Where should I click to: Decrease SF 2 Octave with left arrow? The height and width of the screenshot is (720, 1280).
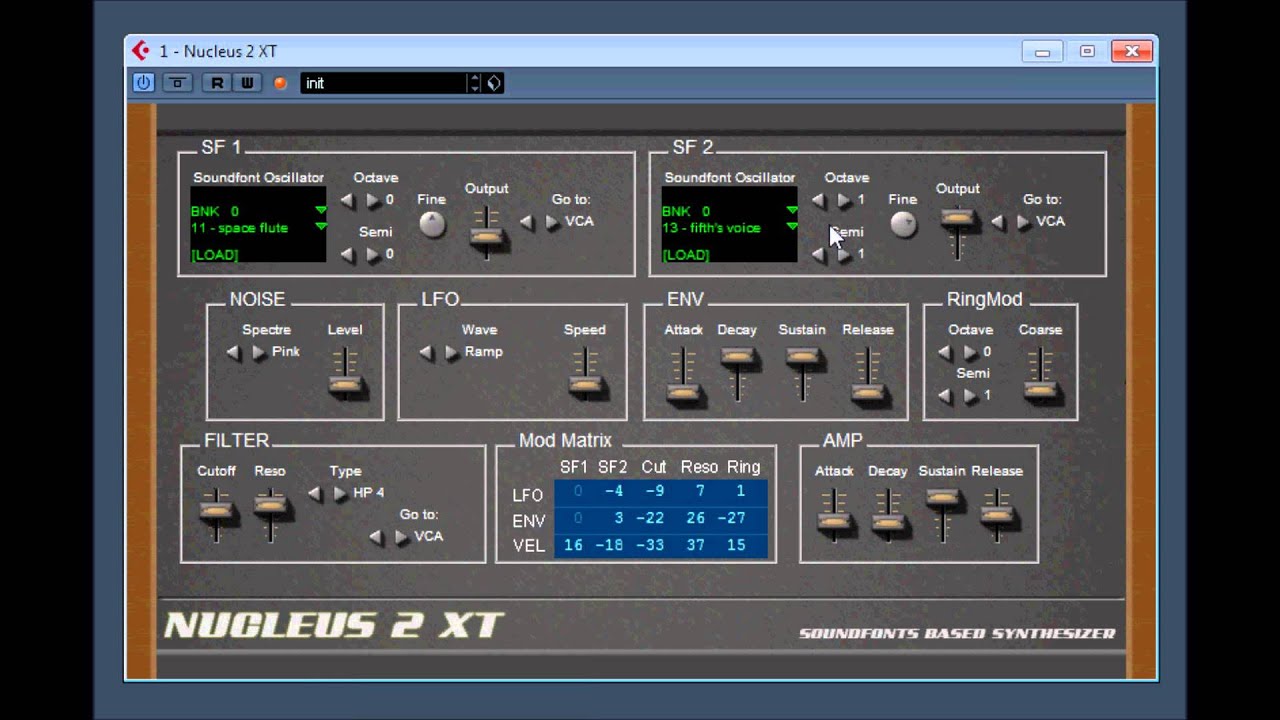[818, 200]
